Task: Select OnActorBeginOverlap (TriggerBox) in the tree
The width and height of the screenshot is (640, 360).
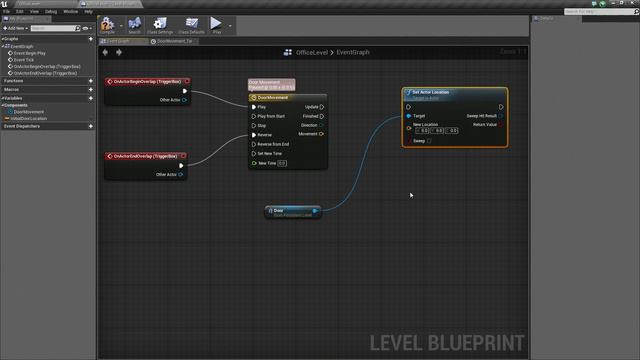Action: pos(47,67)
